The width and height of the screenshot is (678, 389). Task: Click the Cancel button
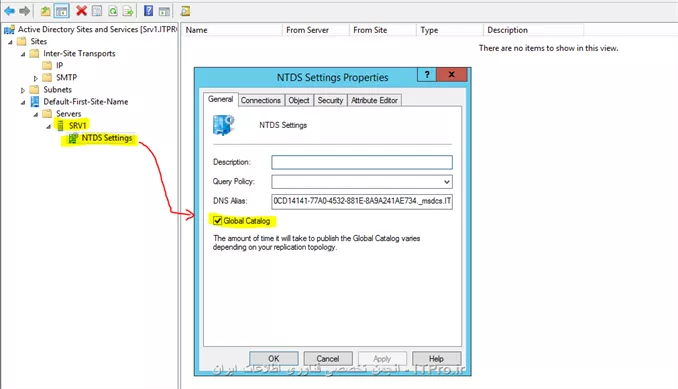pos(328,359)
